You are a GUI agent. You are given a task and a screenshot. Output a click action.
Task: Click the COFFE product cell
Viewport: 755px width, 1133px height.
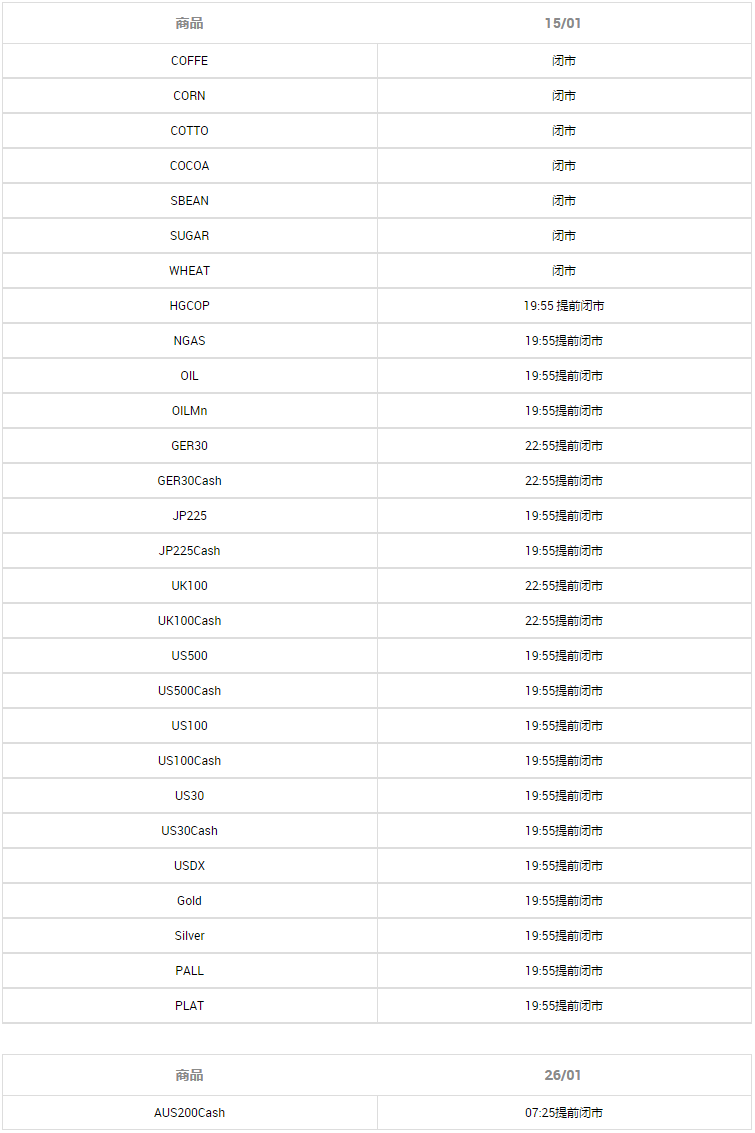pyautogui.click(x=189, y=61)
